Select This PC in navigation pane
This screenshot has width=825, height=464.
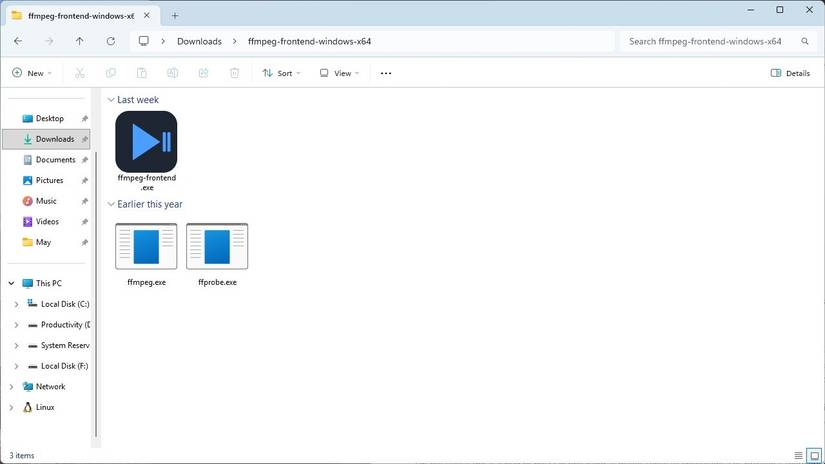(48, 283)
